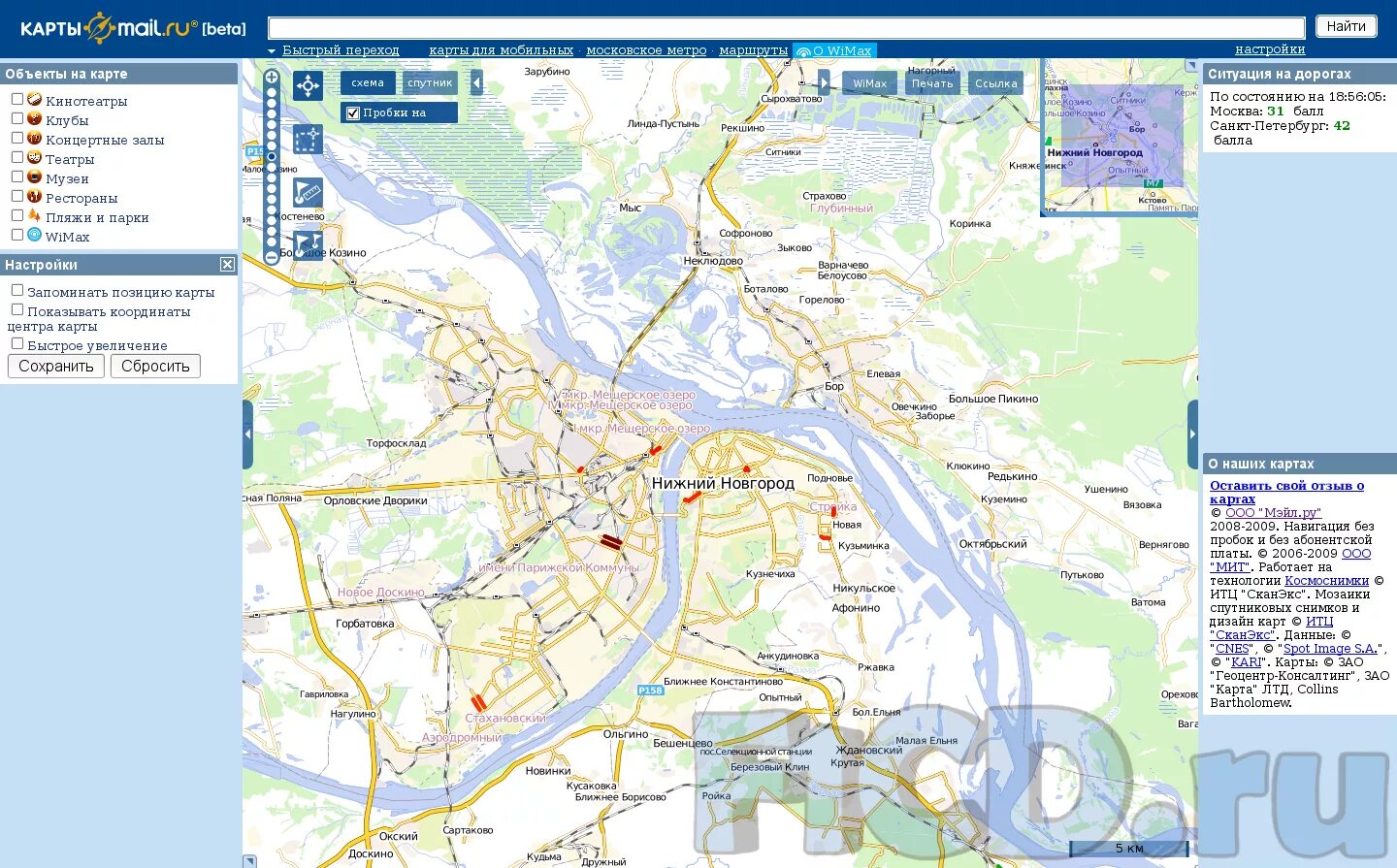Open Оставить свой отзыв о картах link
This screenshot has height=868, width=1397.
coord(1286,492)
